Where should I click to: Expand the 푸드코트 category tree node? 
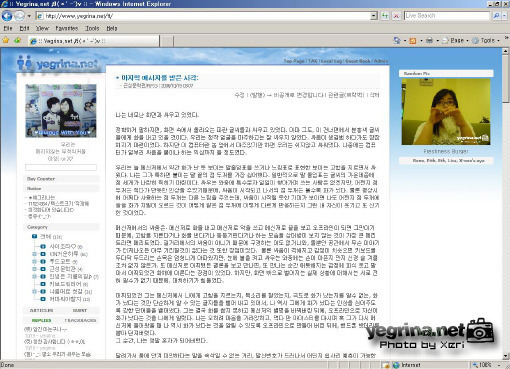(x=34, y=262)
